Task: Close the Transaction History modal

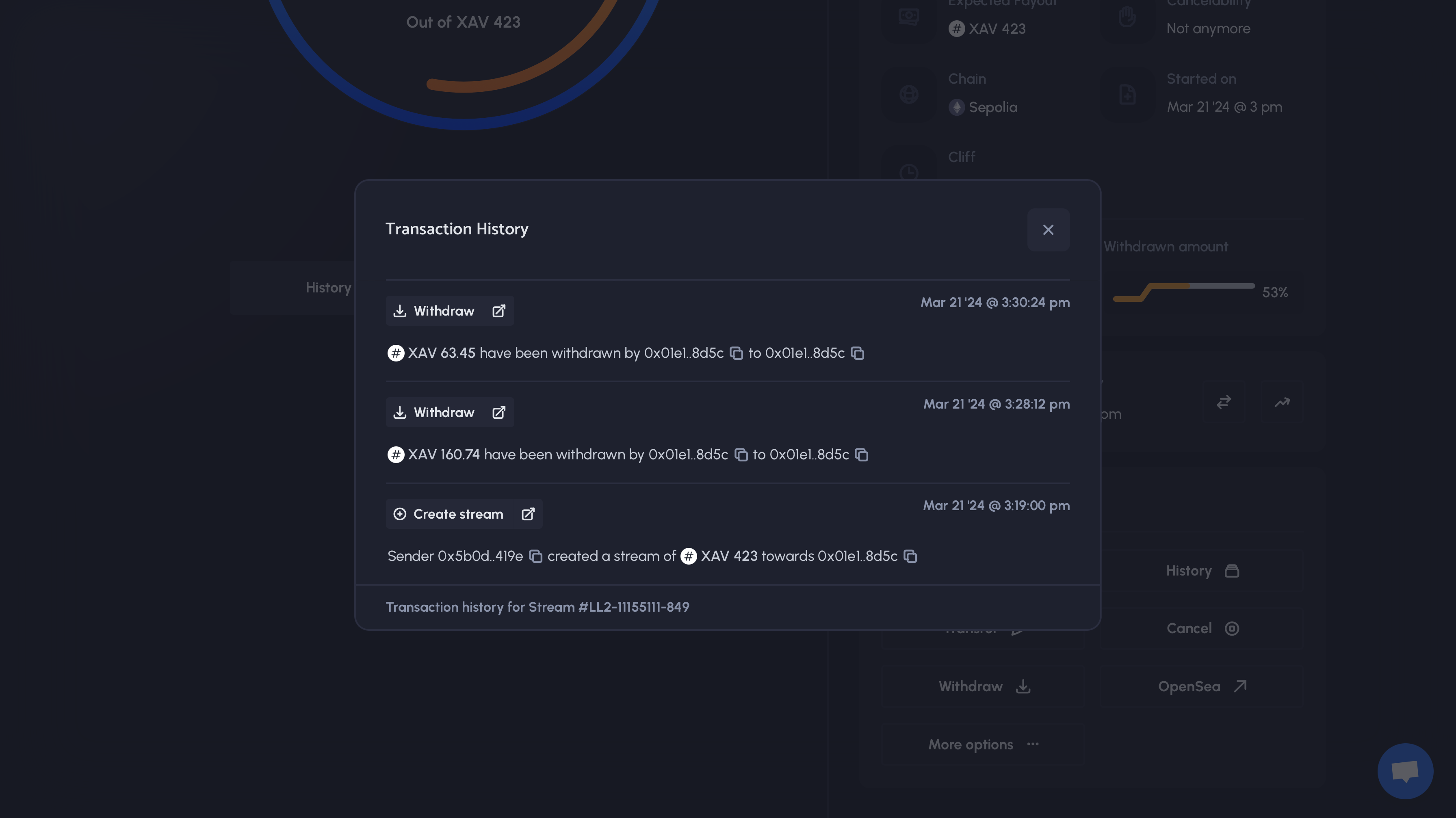Action: 1048,230
